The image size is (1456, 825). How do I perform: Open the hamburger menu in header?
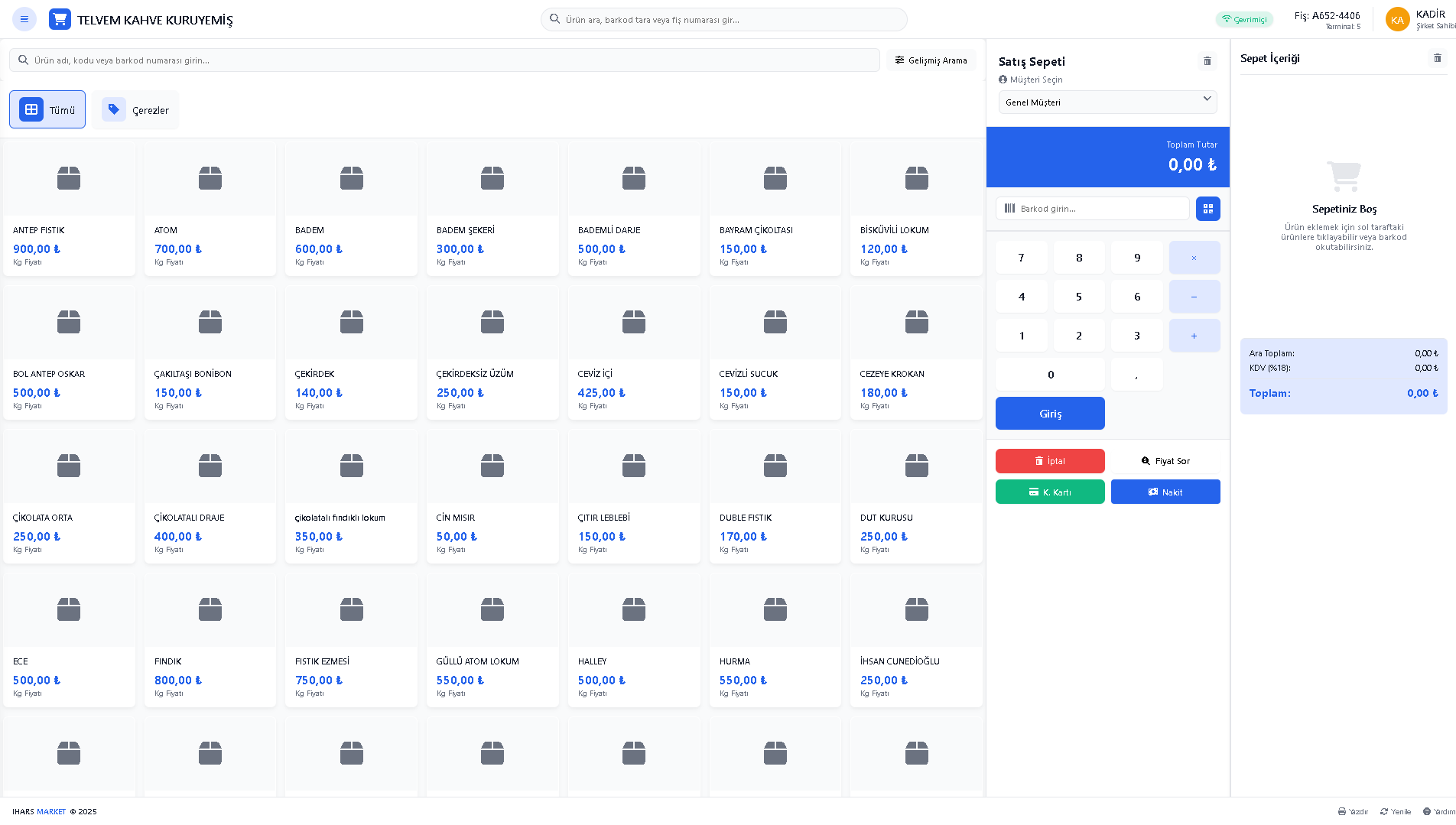24,19
